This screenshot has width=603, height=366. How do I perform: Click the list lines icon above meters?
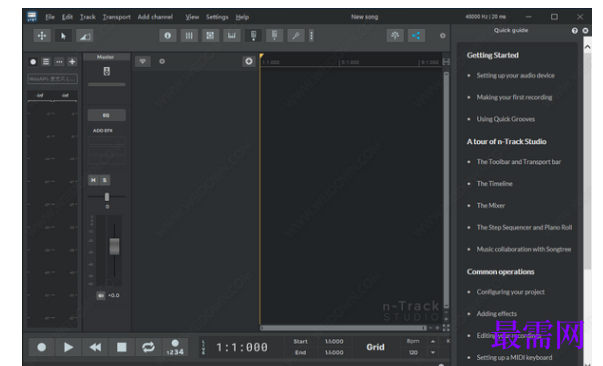46,62
